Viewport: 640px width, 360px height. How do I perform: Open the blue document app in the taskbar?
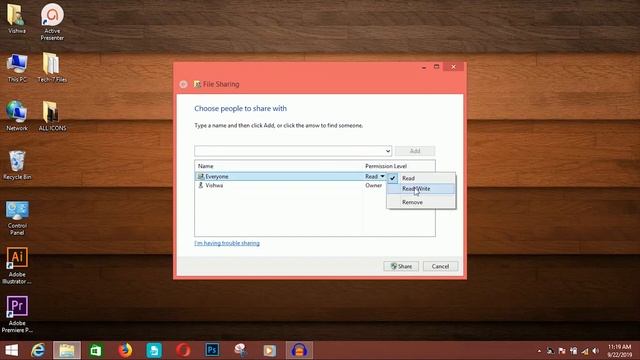[154, 350]
